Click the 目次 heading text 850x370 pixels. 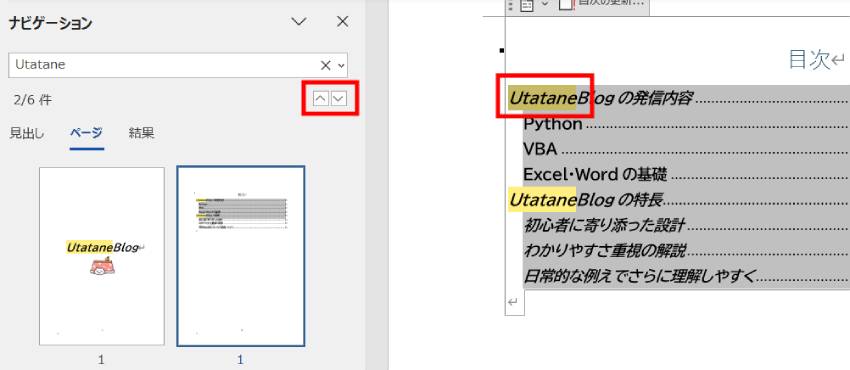click(809, 59)
